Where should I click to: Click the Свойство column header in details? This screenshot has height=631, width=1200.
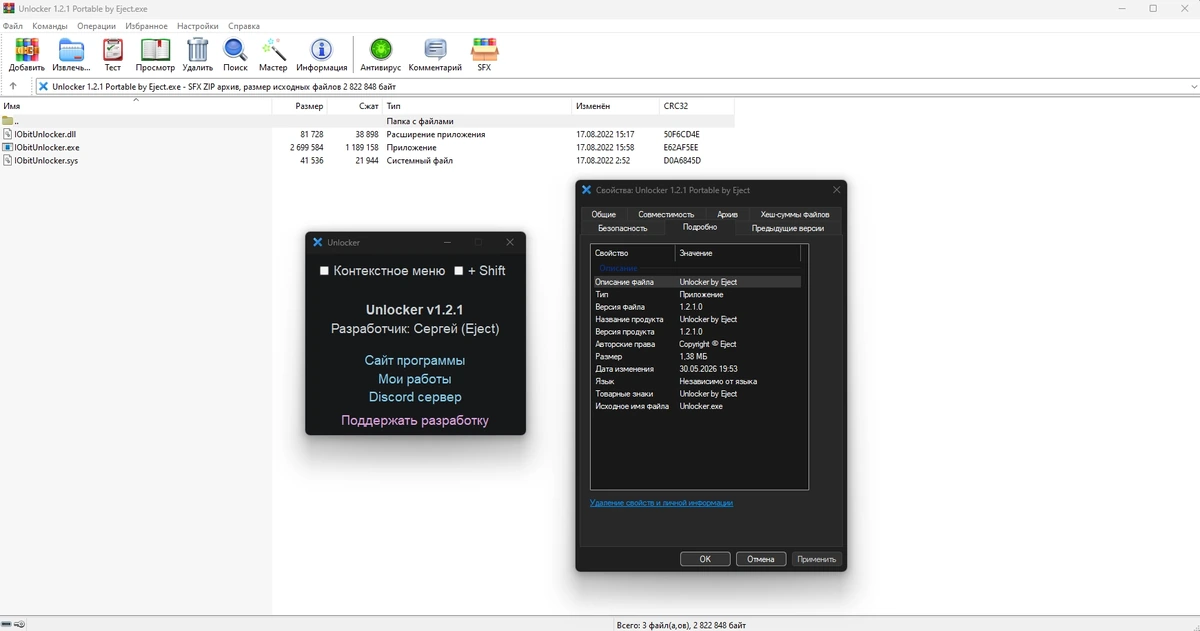click(633, 253)
